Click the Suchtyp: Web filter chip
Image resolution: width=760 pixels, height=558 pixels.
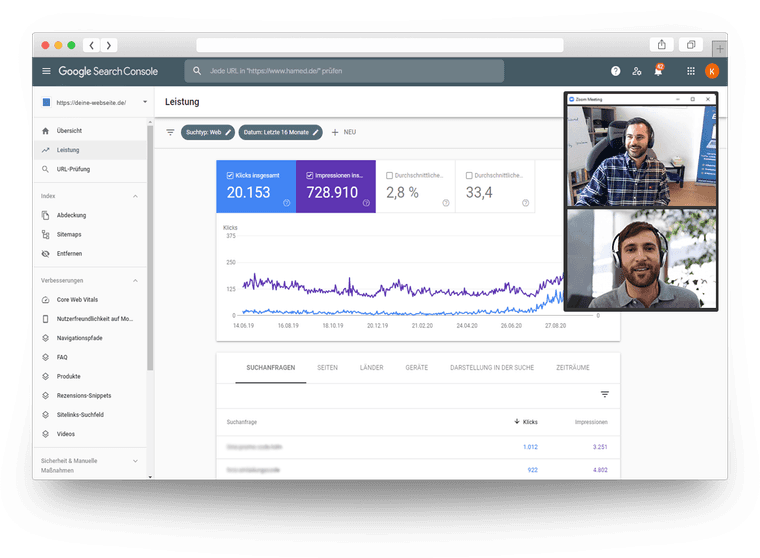point(207,132)
